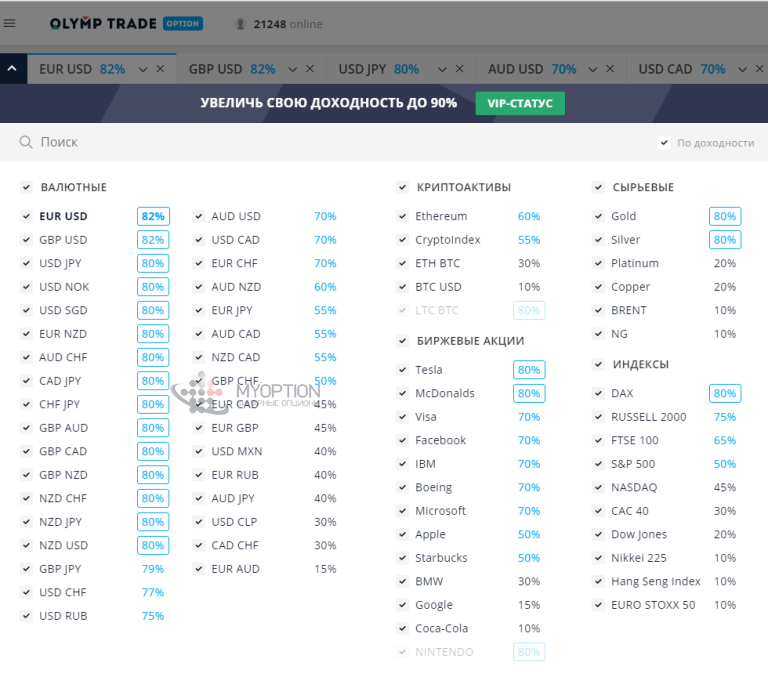Select the RUSSELL 2000 index
This screenshot has width=768, height=684.
click(648, 417)
